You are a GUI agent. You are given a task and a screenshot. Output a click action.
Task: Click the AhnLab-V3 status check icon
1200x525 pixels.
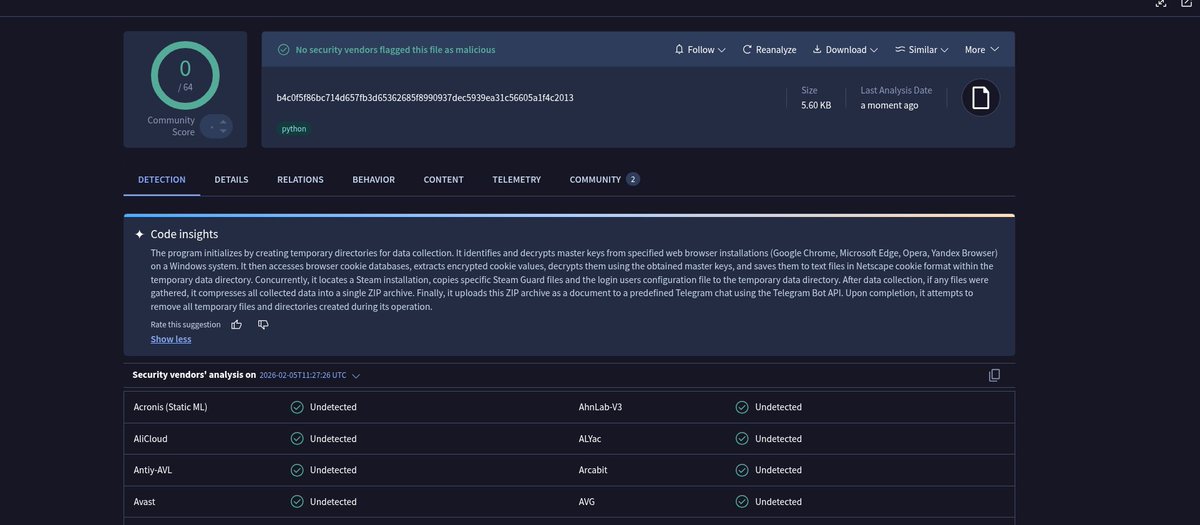pos(742,407)
